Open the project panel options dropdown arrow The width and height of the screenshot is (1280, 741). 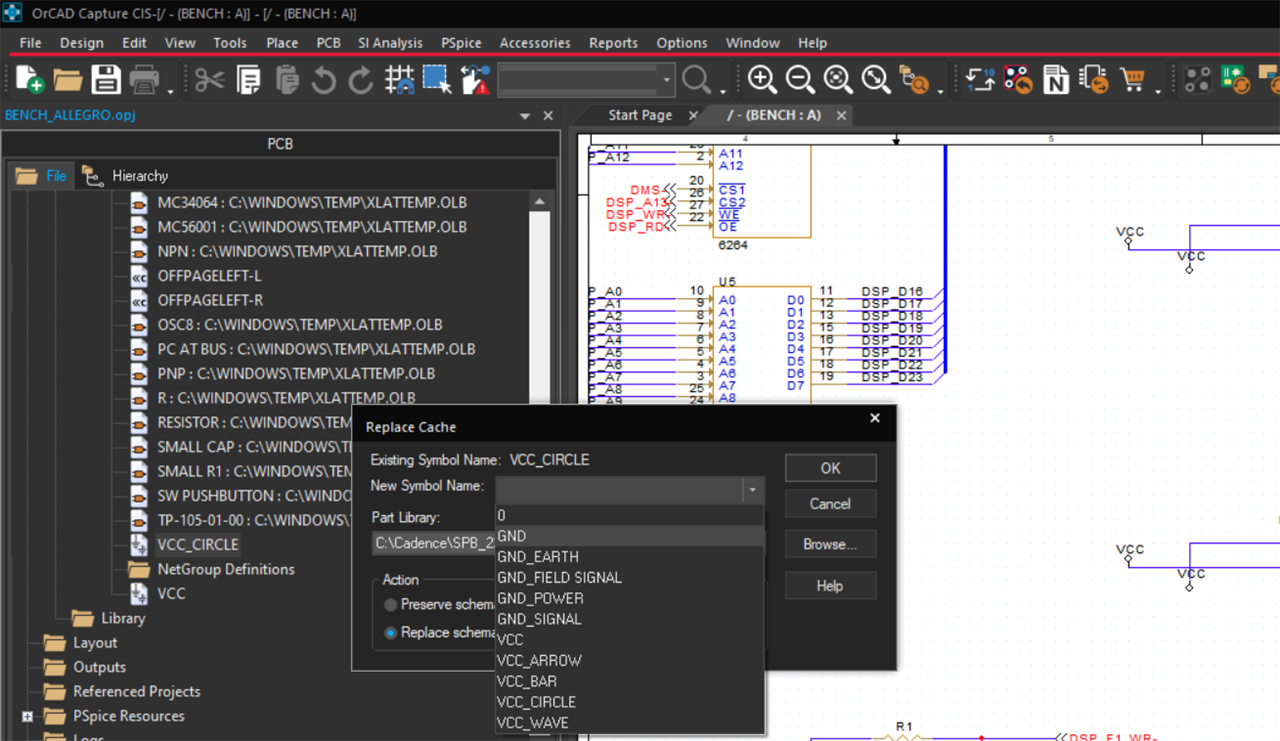tap(525, 116)
